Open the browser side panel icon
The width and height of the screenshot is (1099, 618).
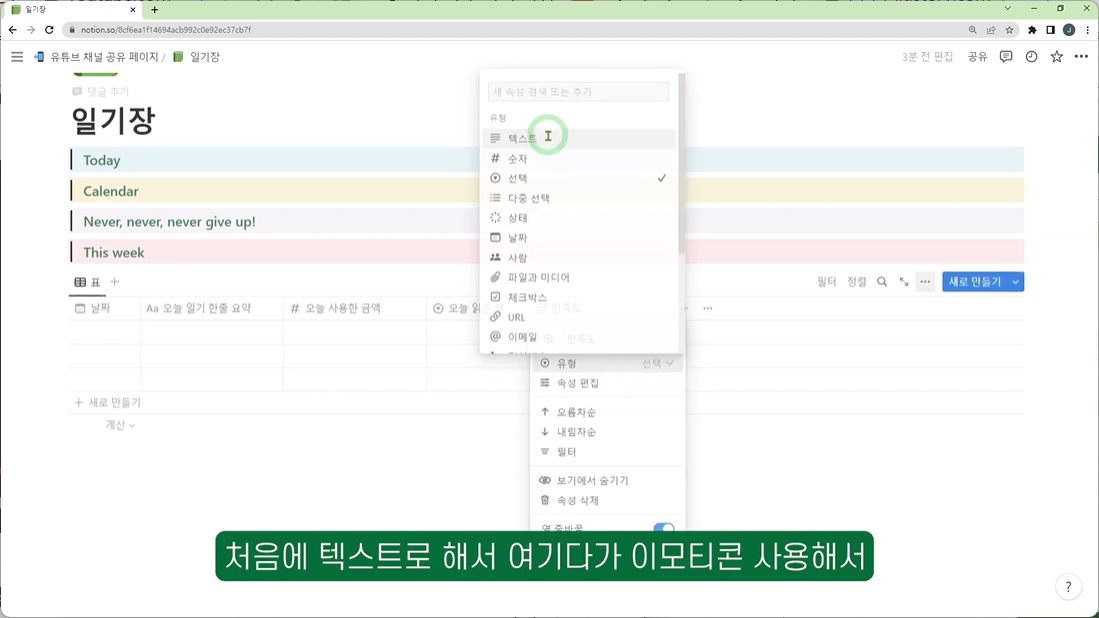coord(1050,30)
